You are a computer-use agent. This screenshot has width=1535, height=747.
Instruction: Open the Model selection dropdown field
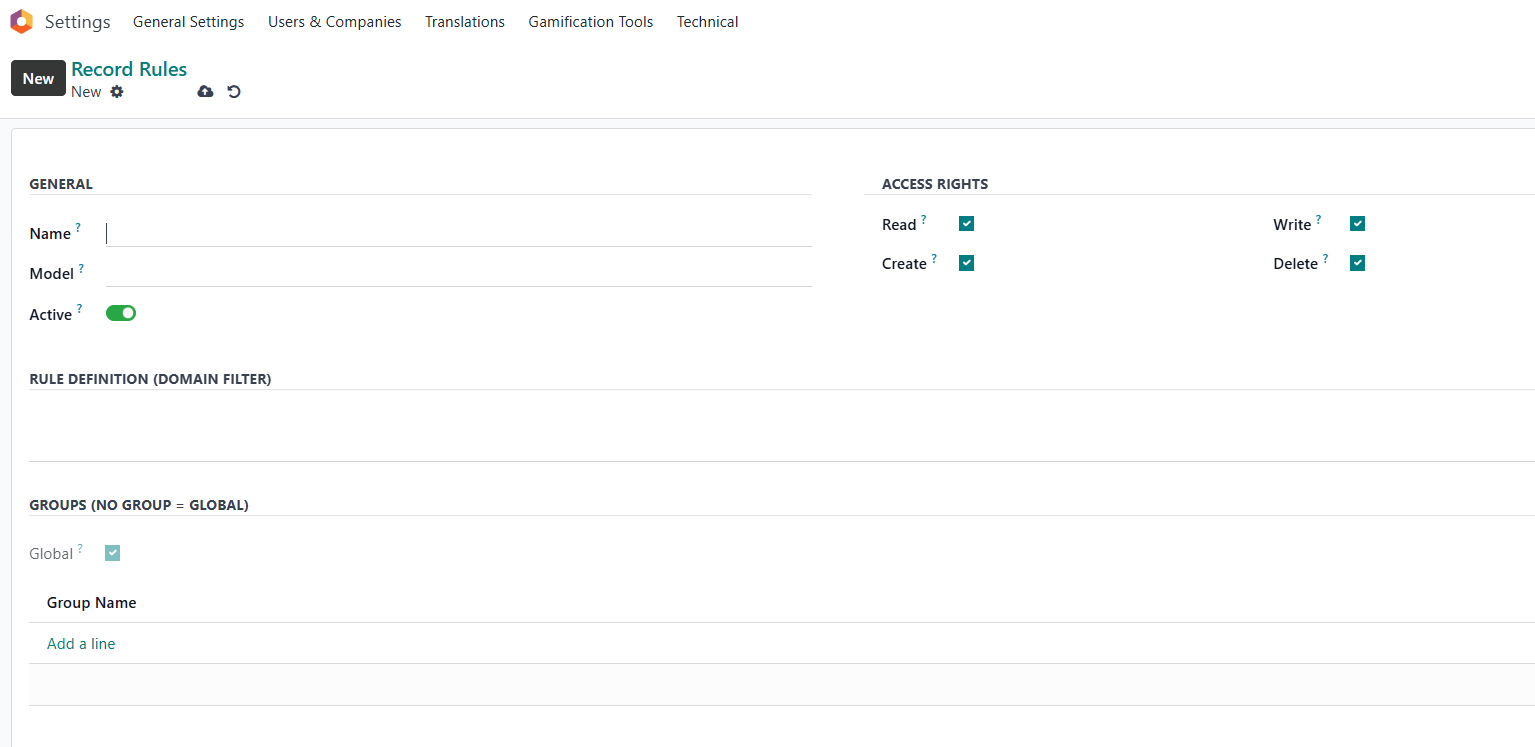point(458,273)
